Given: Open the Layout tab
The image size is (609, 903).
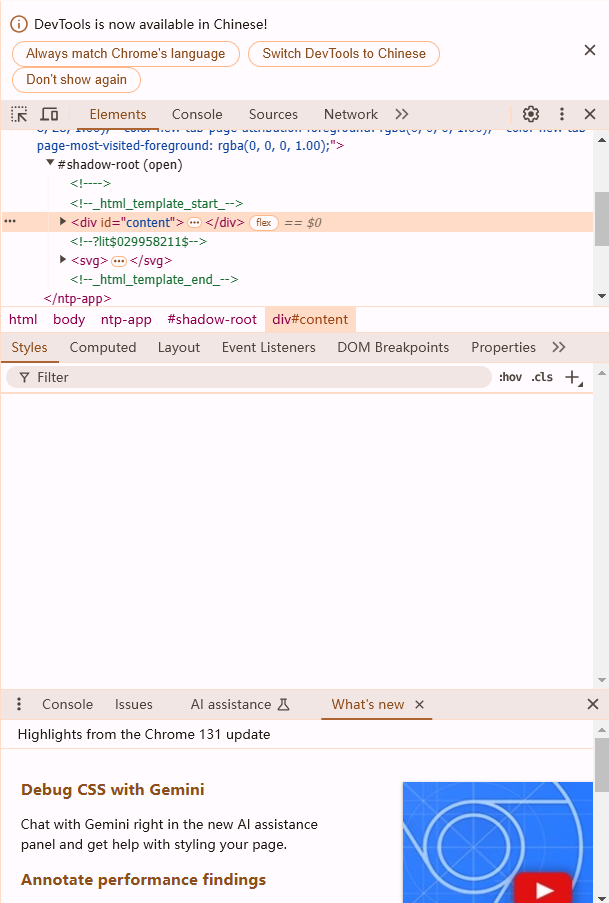Looking at the screenshot, I should [179, 347].
